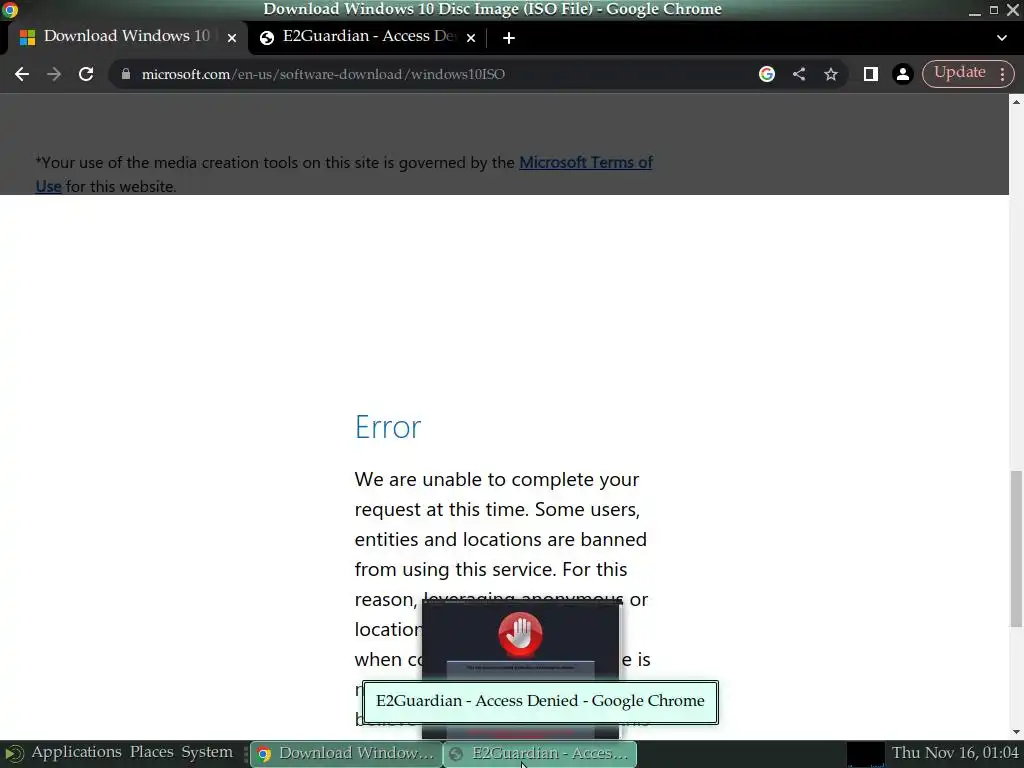Click the forward navigation arrow
The height and width of the screenshot is (768, 1024).
[x=54, y=74]
